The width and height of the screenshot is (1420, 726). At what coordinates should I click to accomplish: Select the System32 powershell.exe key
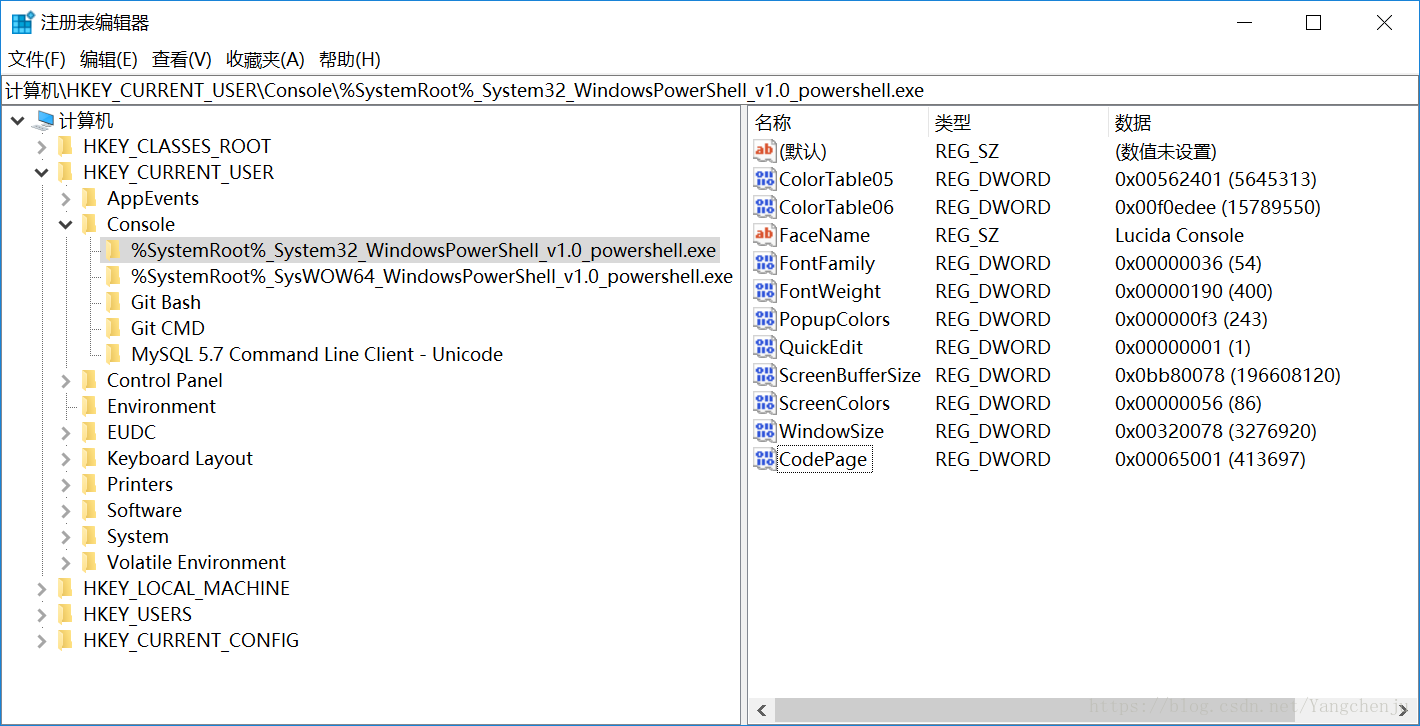pos(424,250)
